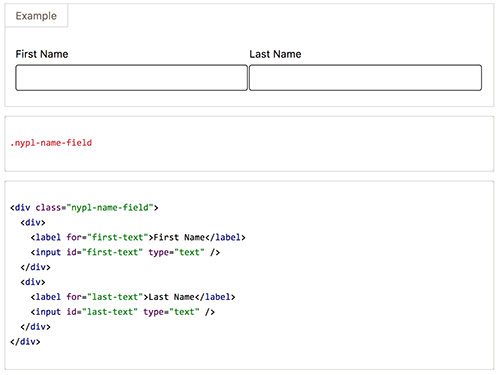Click the Last Name text input field
The width and height of the screenshot is (500, 375).
(365, 78)
